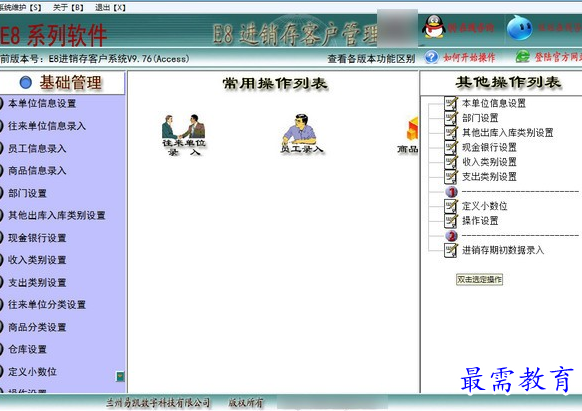Select 定义小数位 text in 其他操作列表 tree

tap(484, 206)
